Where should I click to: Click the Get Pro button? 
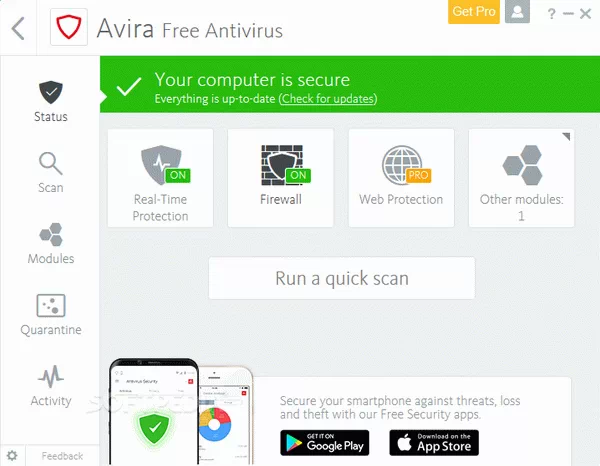(474, 11)
